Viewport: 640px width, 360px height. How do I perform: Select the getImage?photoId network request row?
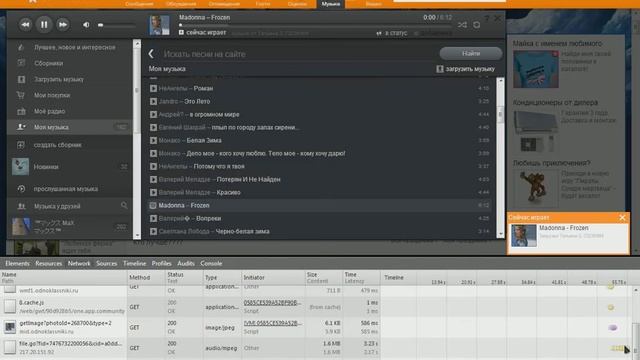click(x=63, y=327)
